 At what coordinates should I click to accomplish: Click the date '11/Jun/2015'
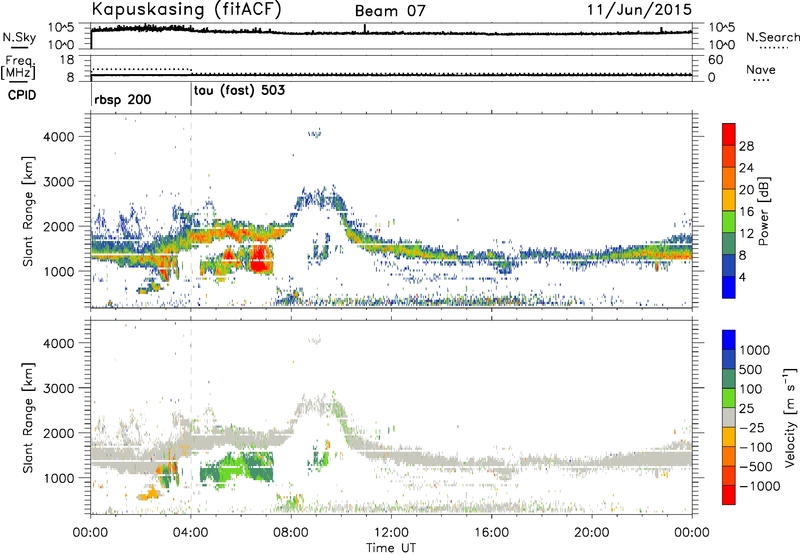[x=639, y=10]
